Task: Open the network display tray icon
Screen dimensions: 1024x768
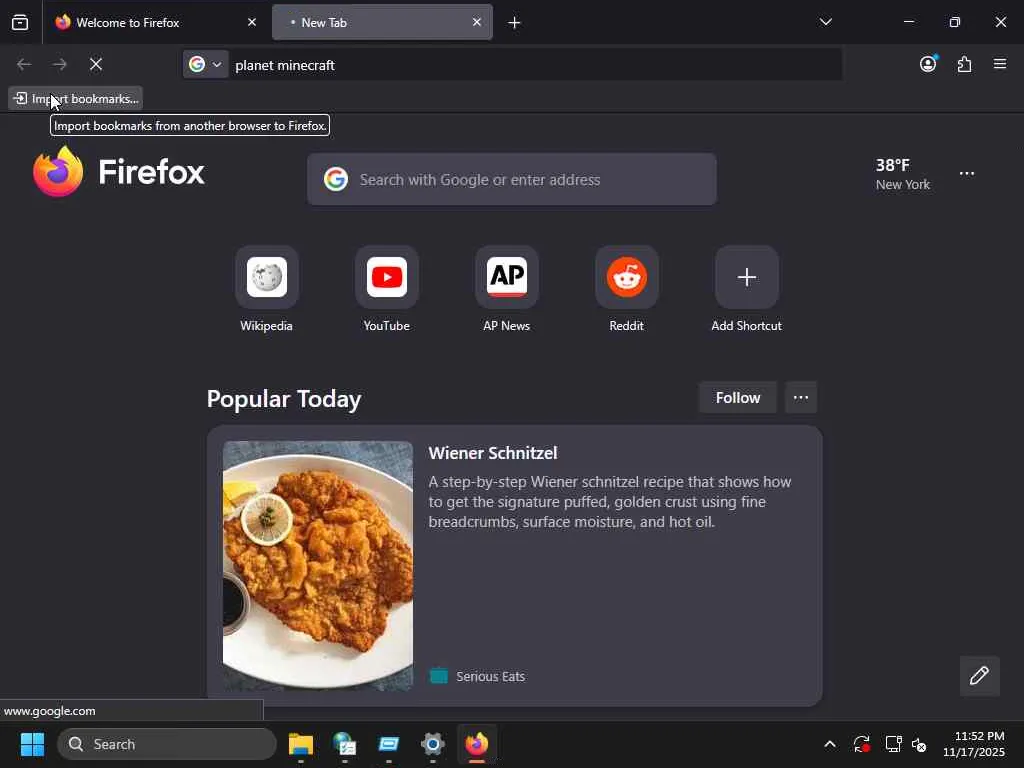Action: pyautogui.click(x=893, y=744)
